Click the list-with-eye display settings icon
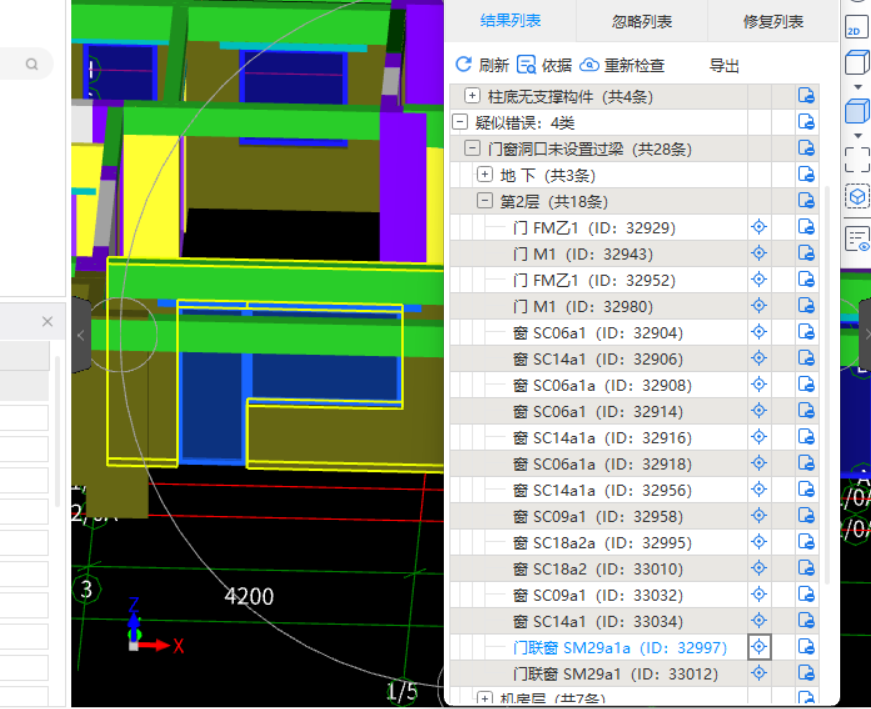This screenshot has height=709, width=871. (858, 239)
